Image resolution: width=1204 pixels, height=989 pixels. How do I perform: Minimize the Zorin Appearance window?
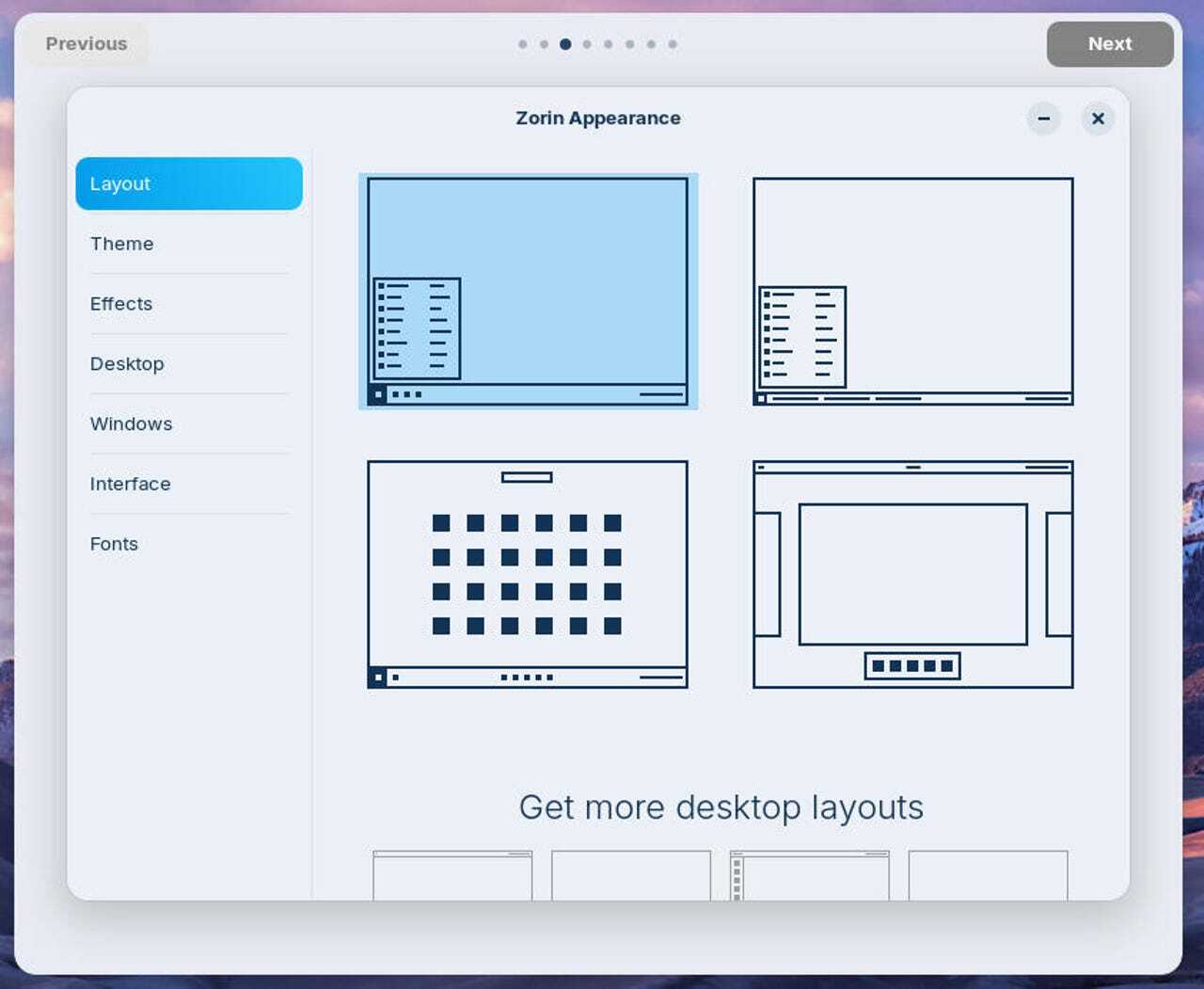1044,119
